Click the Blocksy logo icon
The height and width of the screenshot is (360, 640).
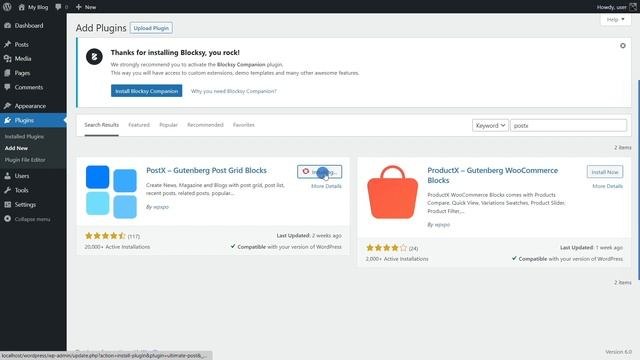tap(94, 56)
